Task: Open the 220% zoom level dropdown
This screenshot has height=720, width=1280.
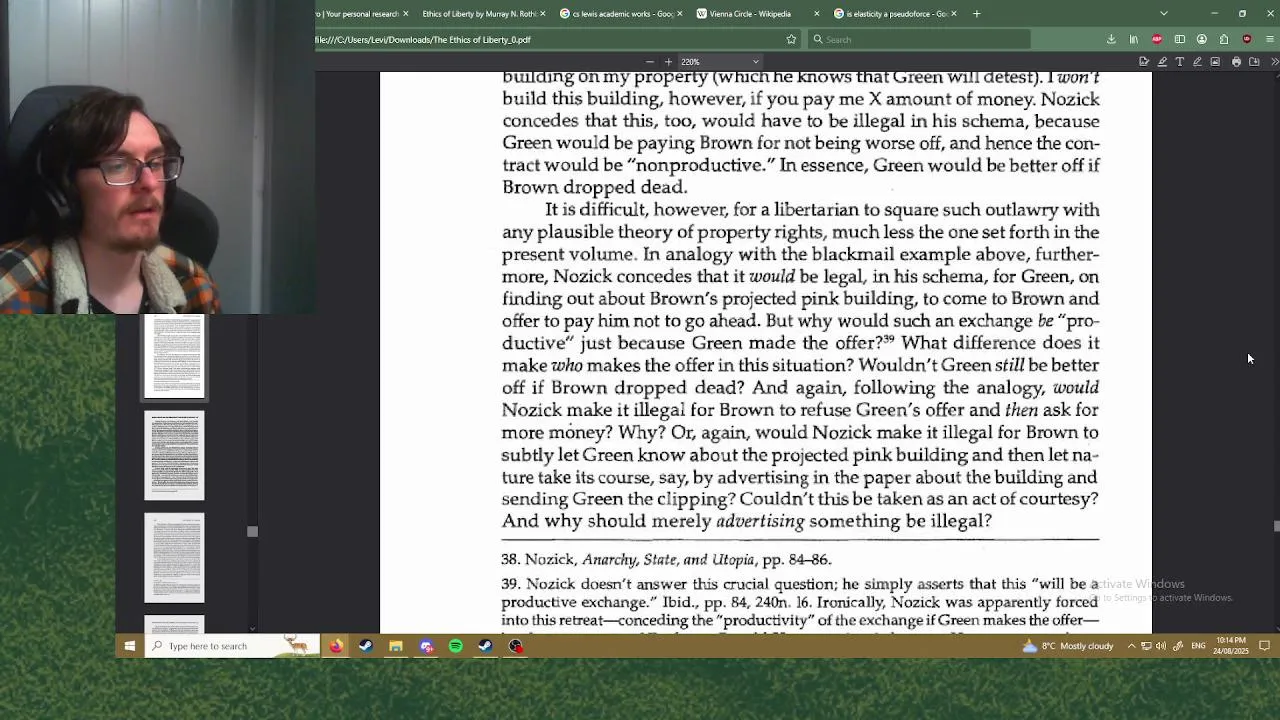Action: 720,62
